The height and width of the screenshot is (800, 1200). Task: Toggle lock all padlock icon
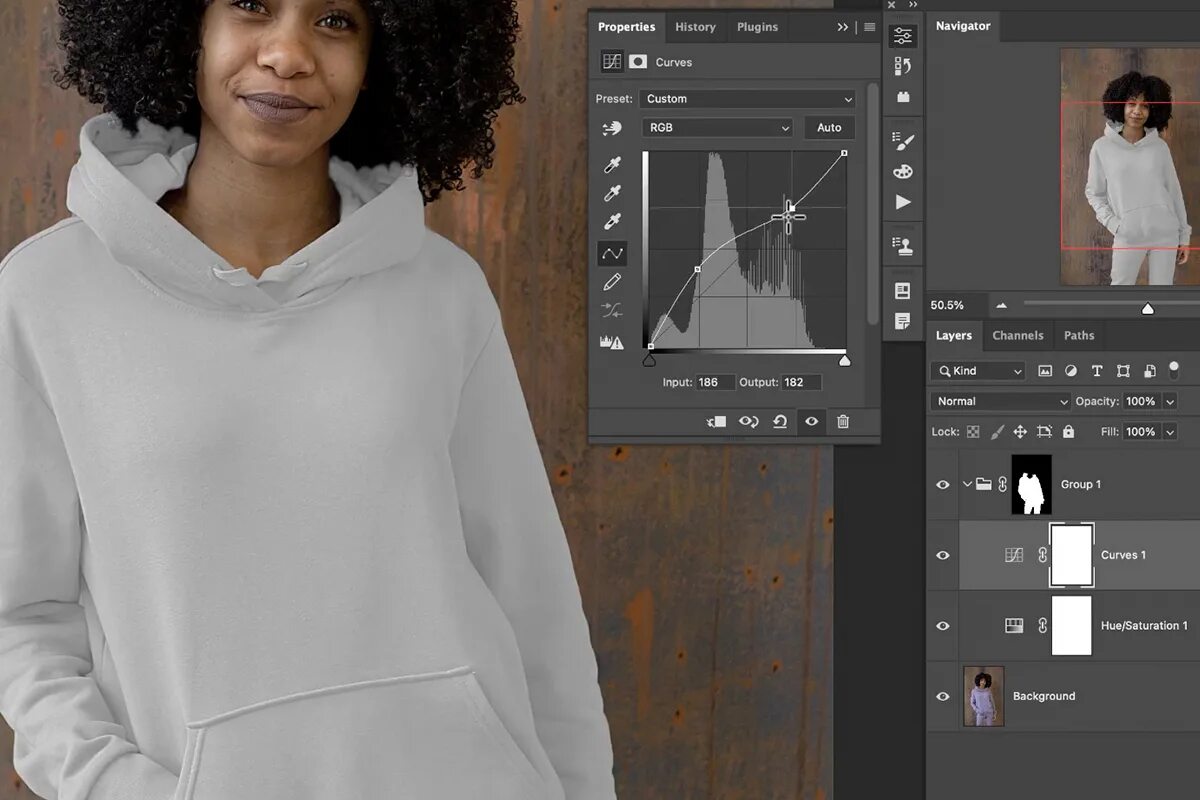(x=1068, y=432)
